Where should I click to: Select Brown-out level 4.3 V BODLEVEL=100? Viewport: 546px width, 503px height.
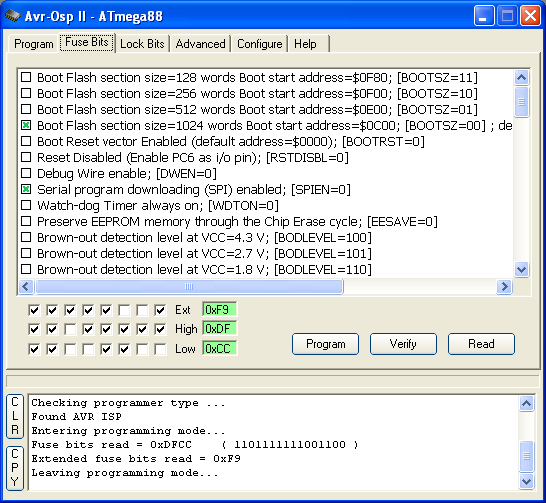click(x=26, y=237)
